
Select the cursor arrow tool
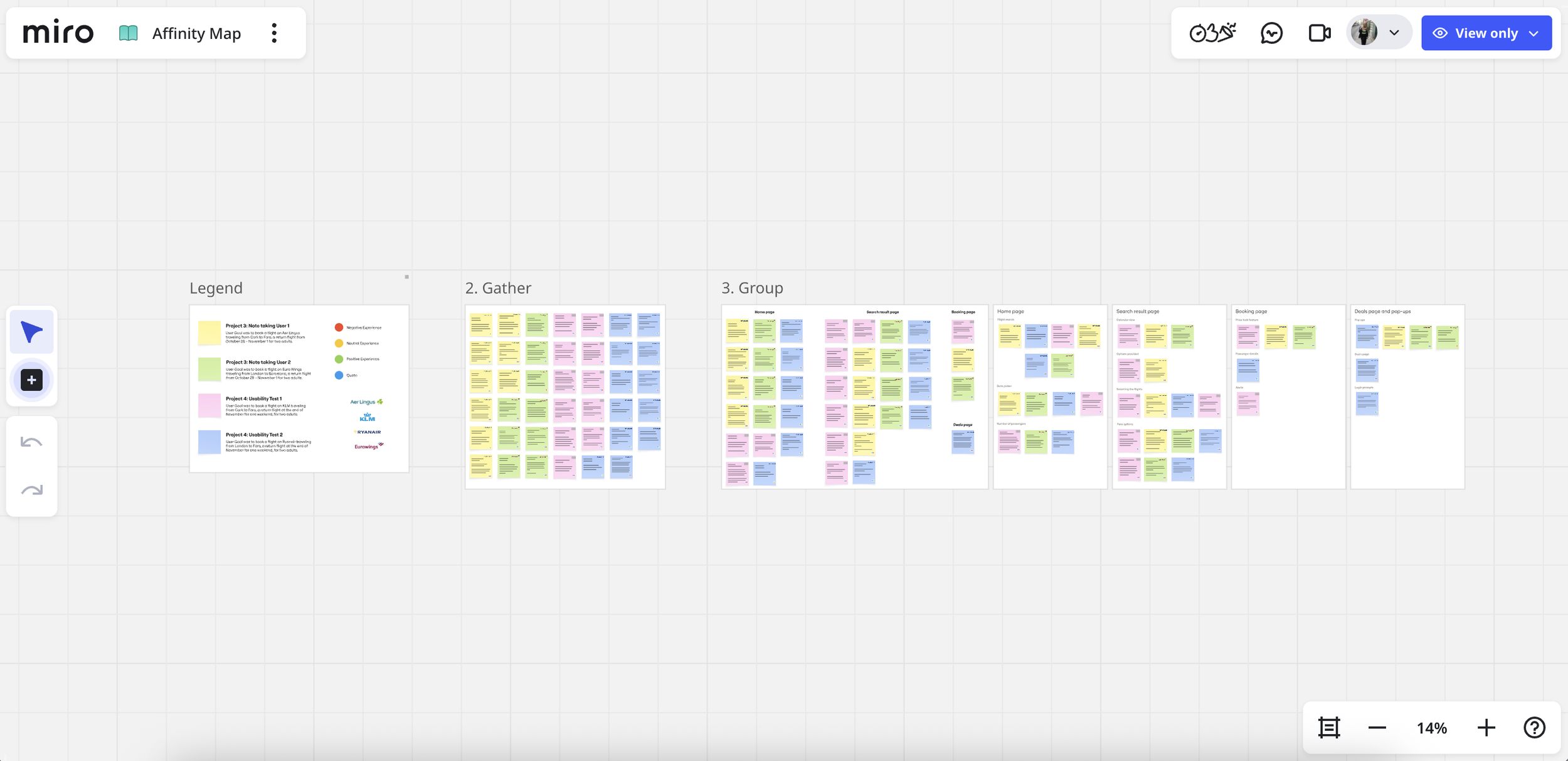(x=31, y=331)
